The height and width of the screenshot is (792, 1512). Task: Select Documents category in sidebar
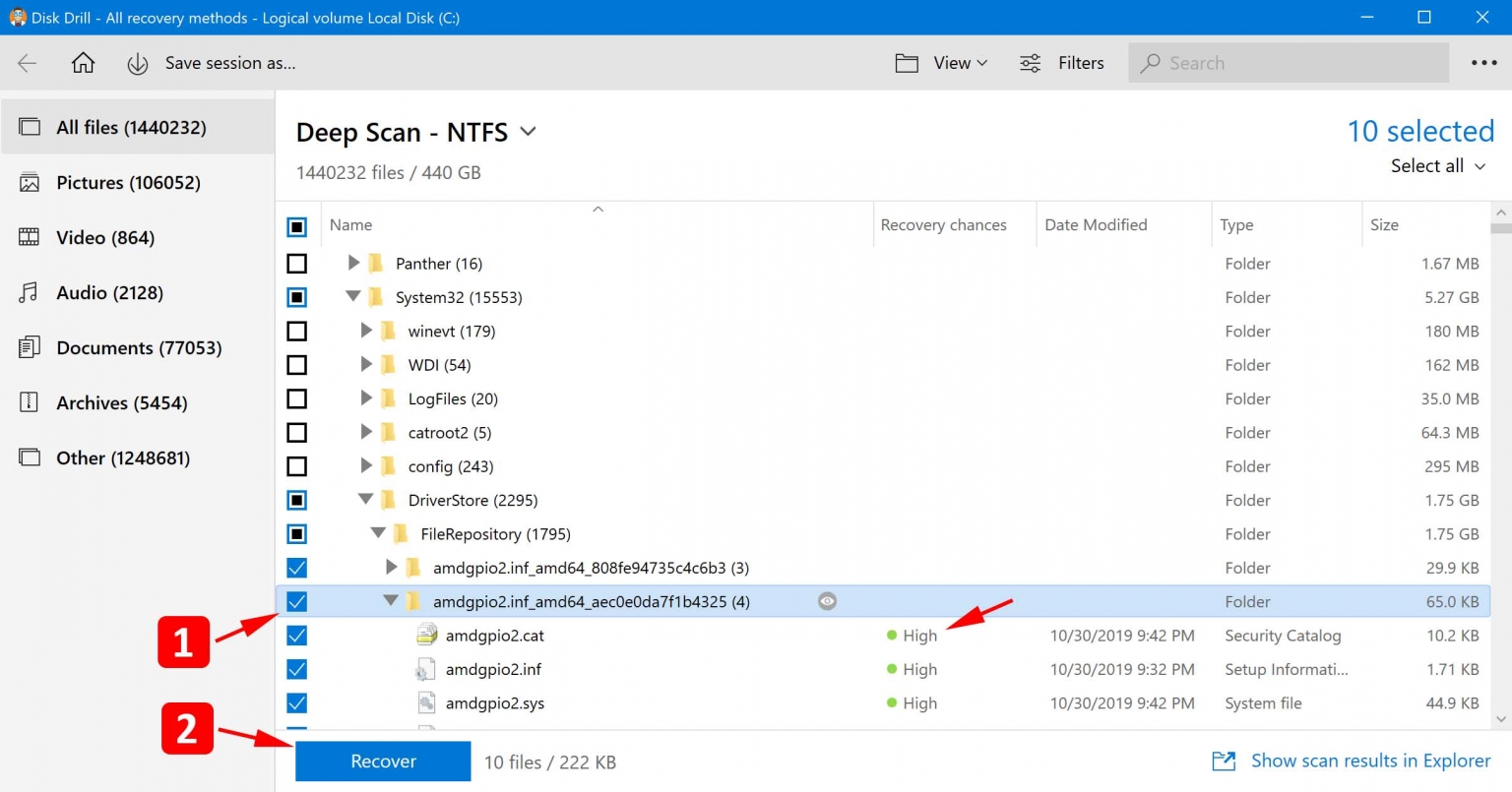(x=138, y=348)
